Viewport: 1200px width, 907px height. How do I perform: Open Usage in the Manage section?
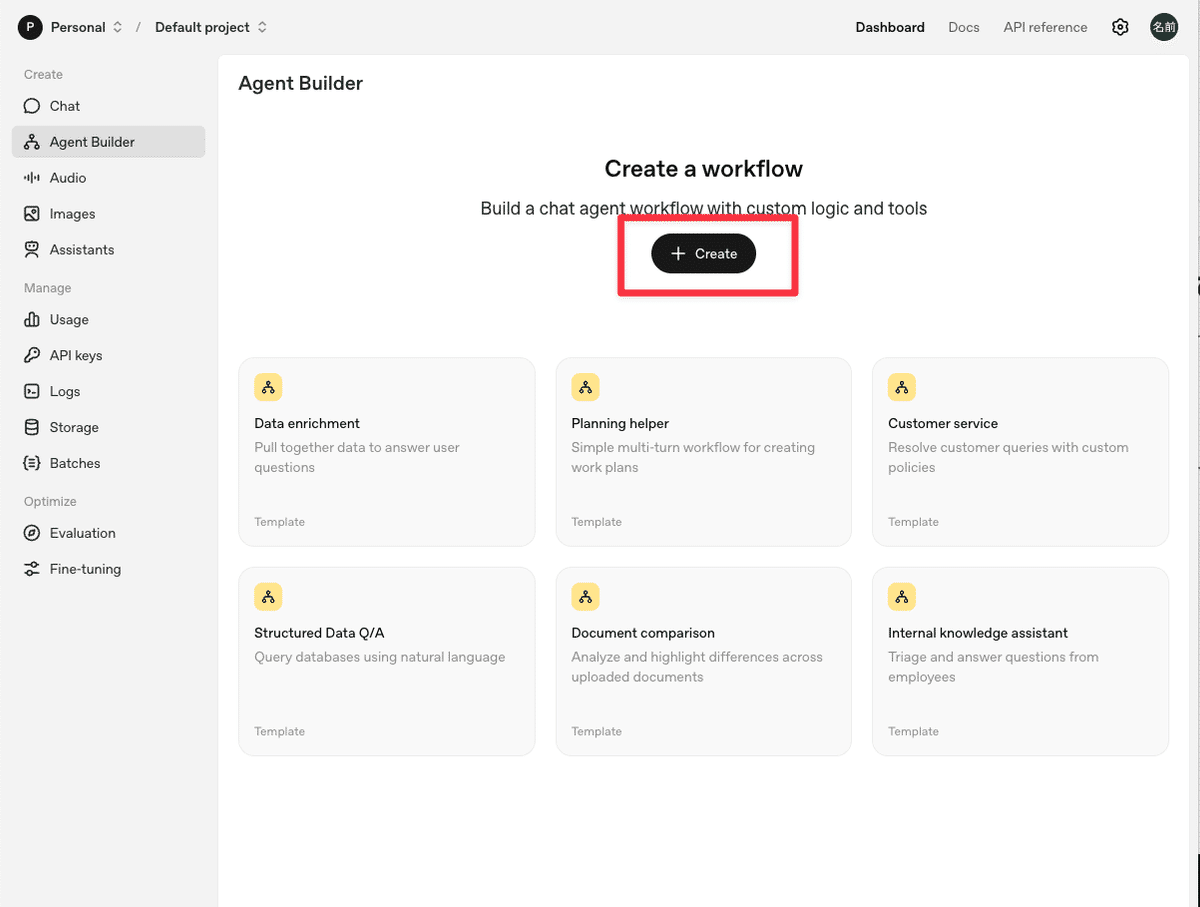pyautogui.click(x=69, y=320)
